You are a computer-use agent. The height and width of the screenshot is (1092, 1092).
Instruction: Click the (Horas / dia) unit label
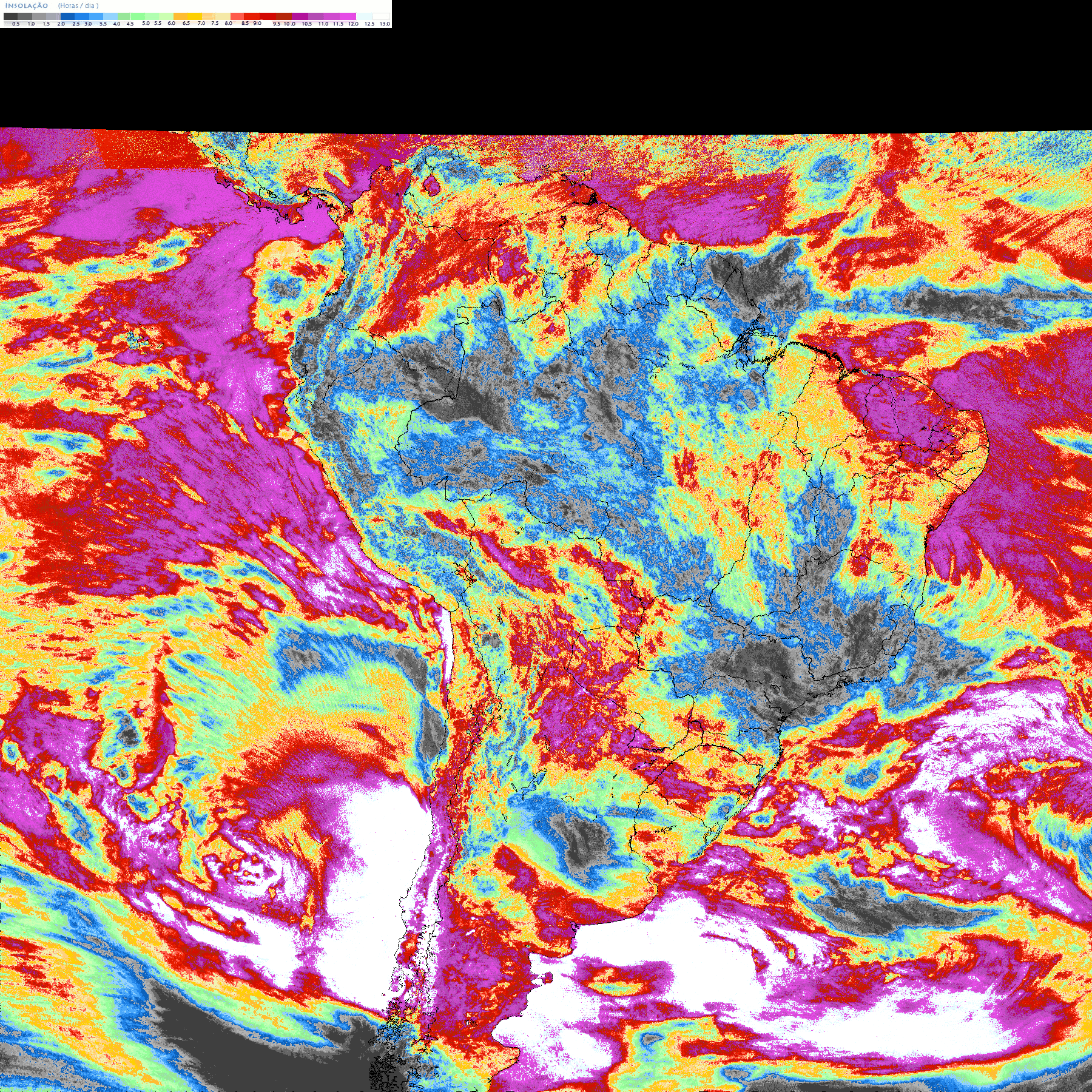click(x=78, y=5)
